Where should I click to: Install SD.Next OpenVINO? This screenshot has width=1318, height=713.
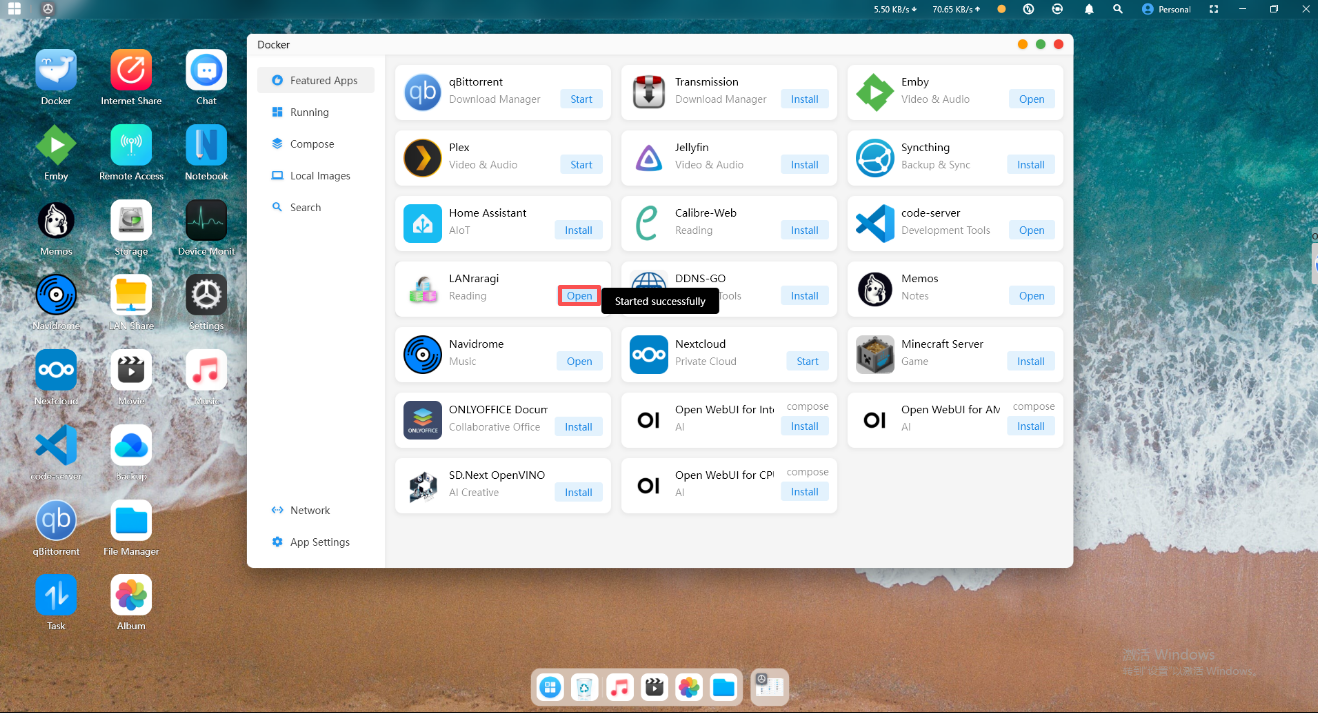tap(579, 492)
